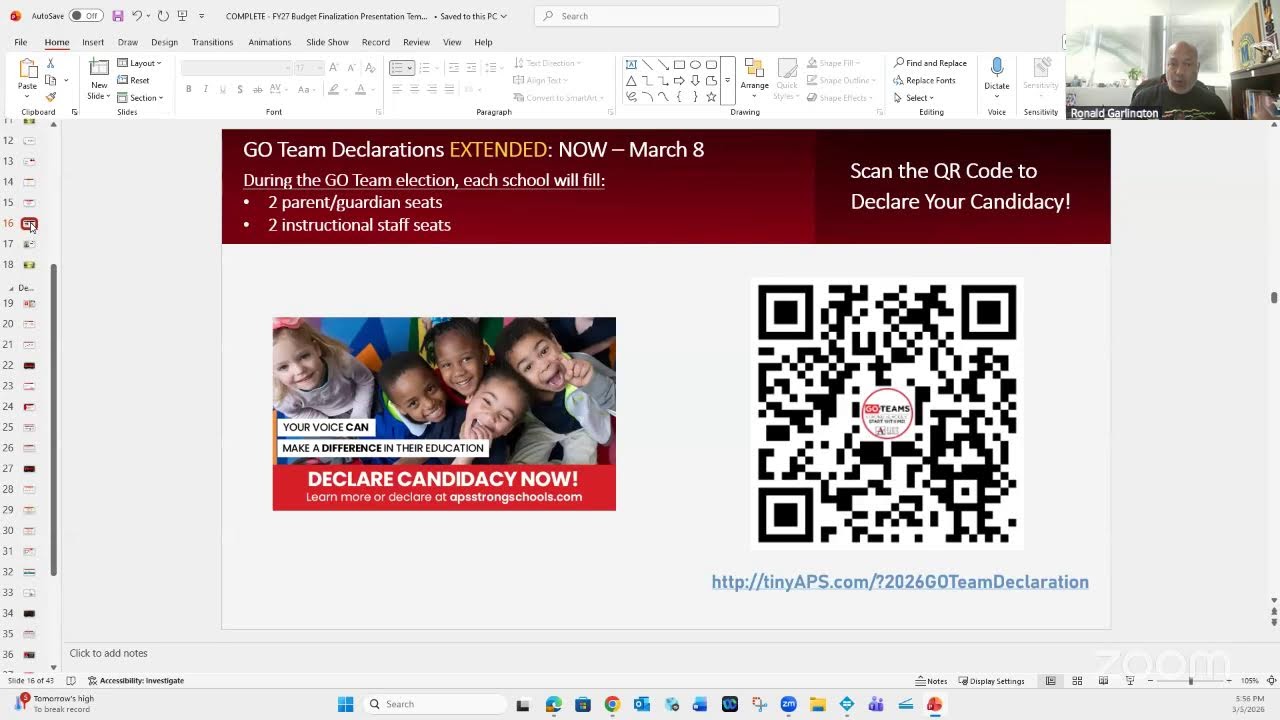Click Replace Fonts
The image size is (1280, 720).
pyautogui.click(x=925, y=80)
